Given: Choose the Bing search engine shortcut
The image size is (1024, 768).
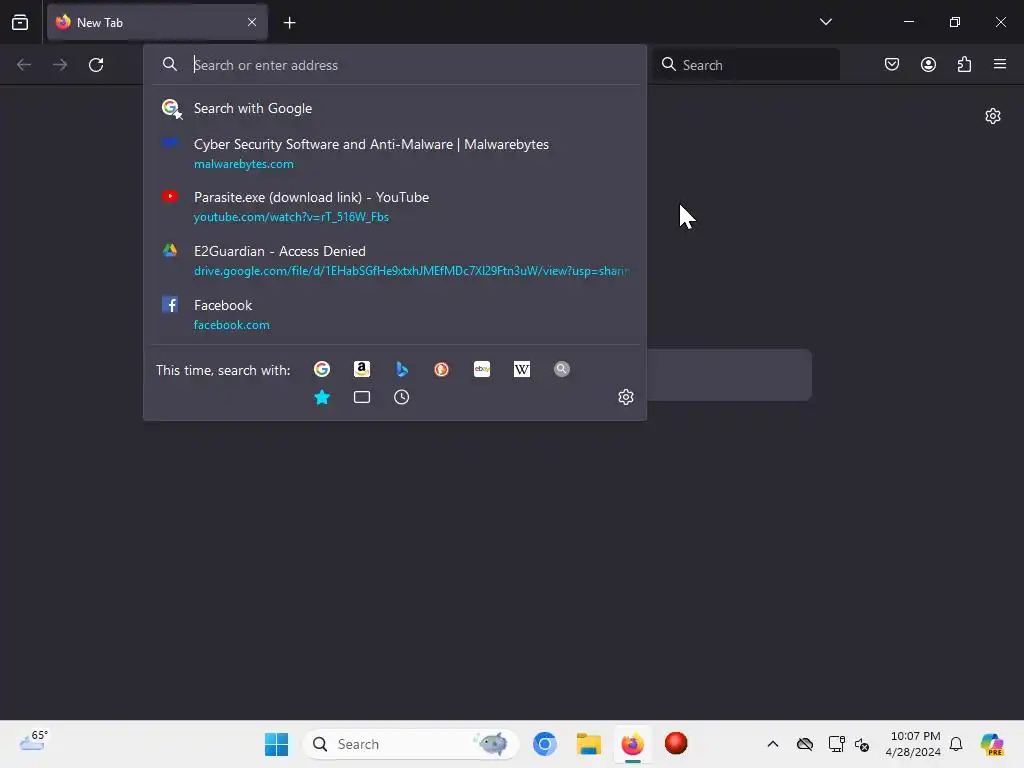Looking at the screenshot, I should coord(402,370).
